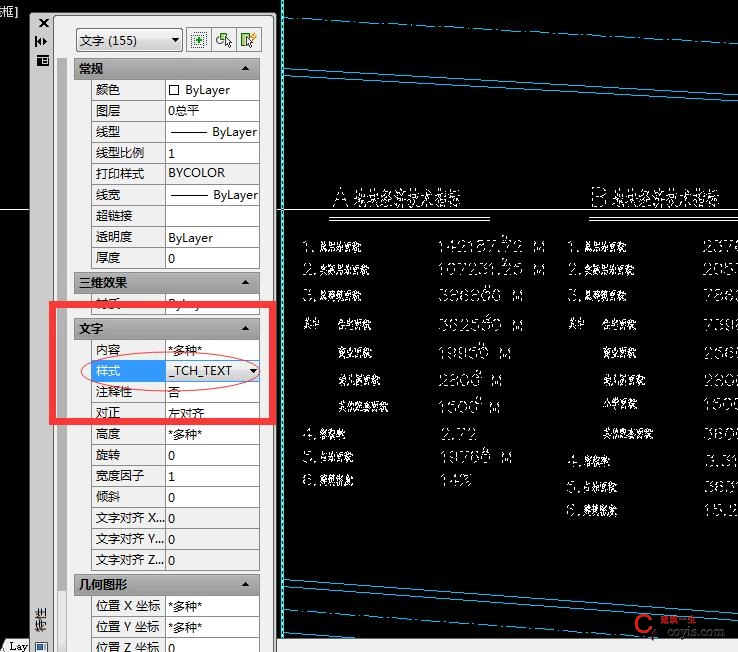Select the 样式 property label

click(128, 371)
